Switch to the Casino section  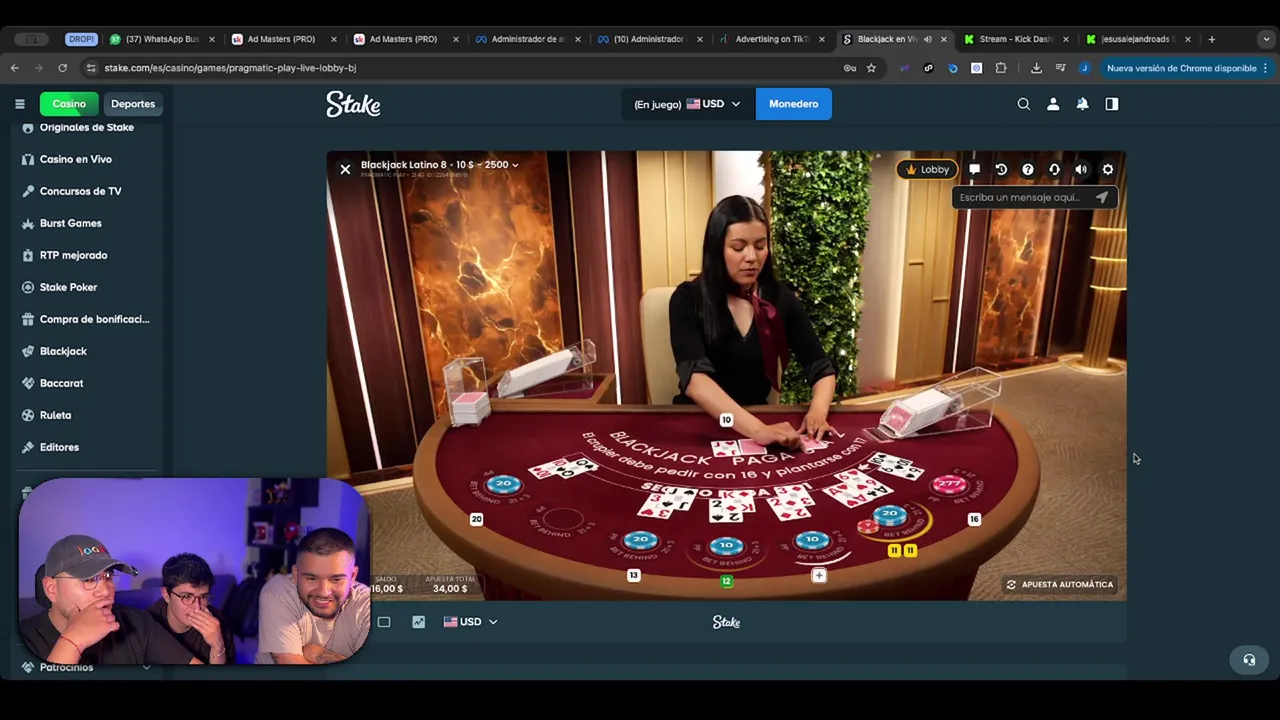tap(69, 104)
